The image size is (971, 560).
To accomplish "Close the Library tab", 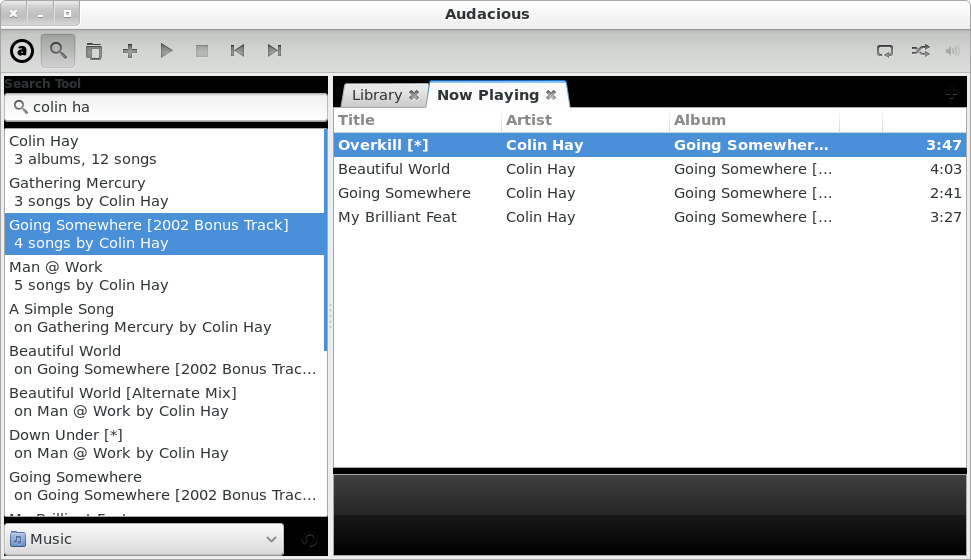I will [x=414, y=95].
